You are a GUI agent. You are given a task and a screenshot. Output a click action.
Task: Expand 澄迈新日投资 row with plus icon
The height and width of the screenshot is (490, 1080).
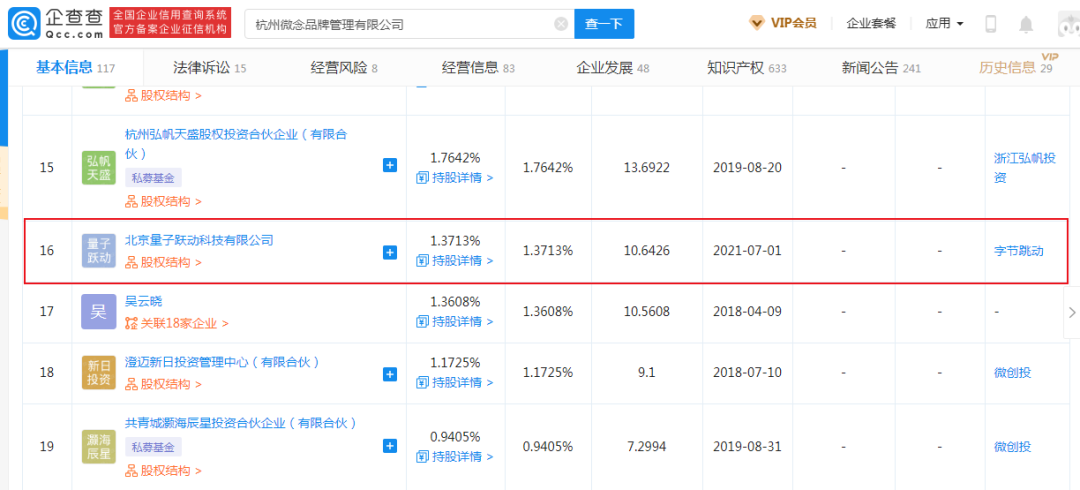click(x=390, y=374)
